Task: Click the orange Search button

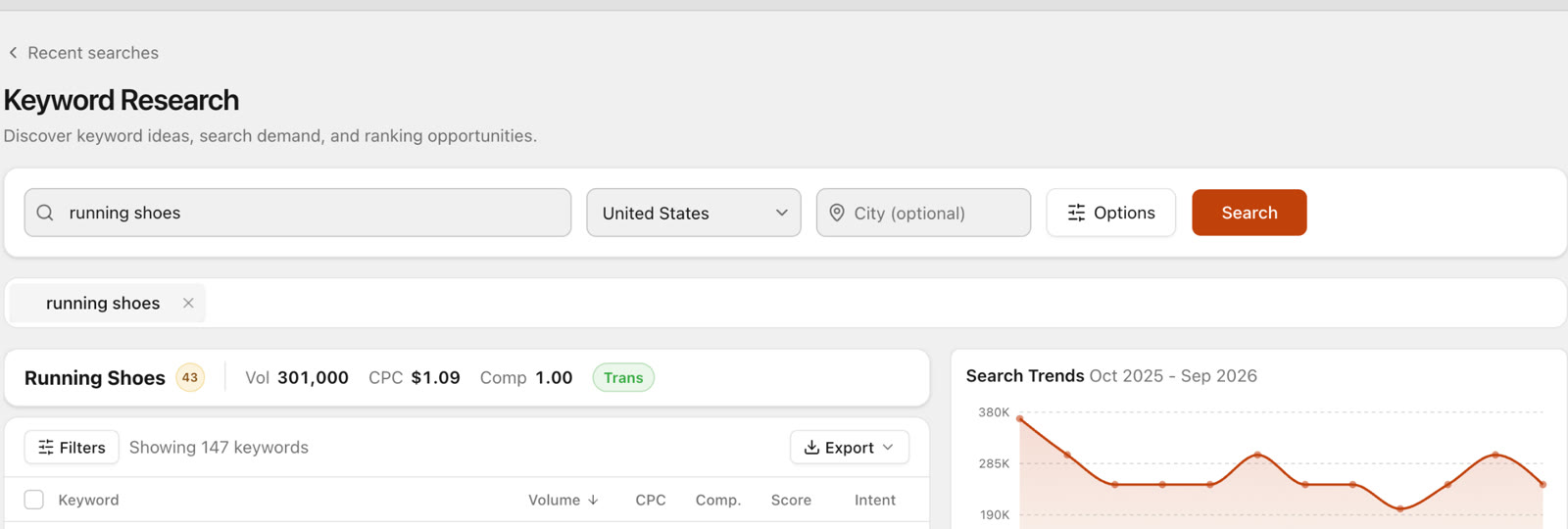Action: point(1249,213)
